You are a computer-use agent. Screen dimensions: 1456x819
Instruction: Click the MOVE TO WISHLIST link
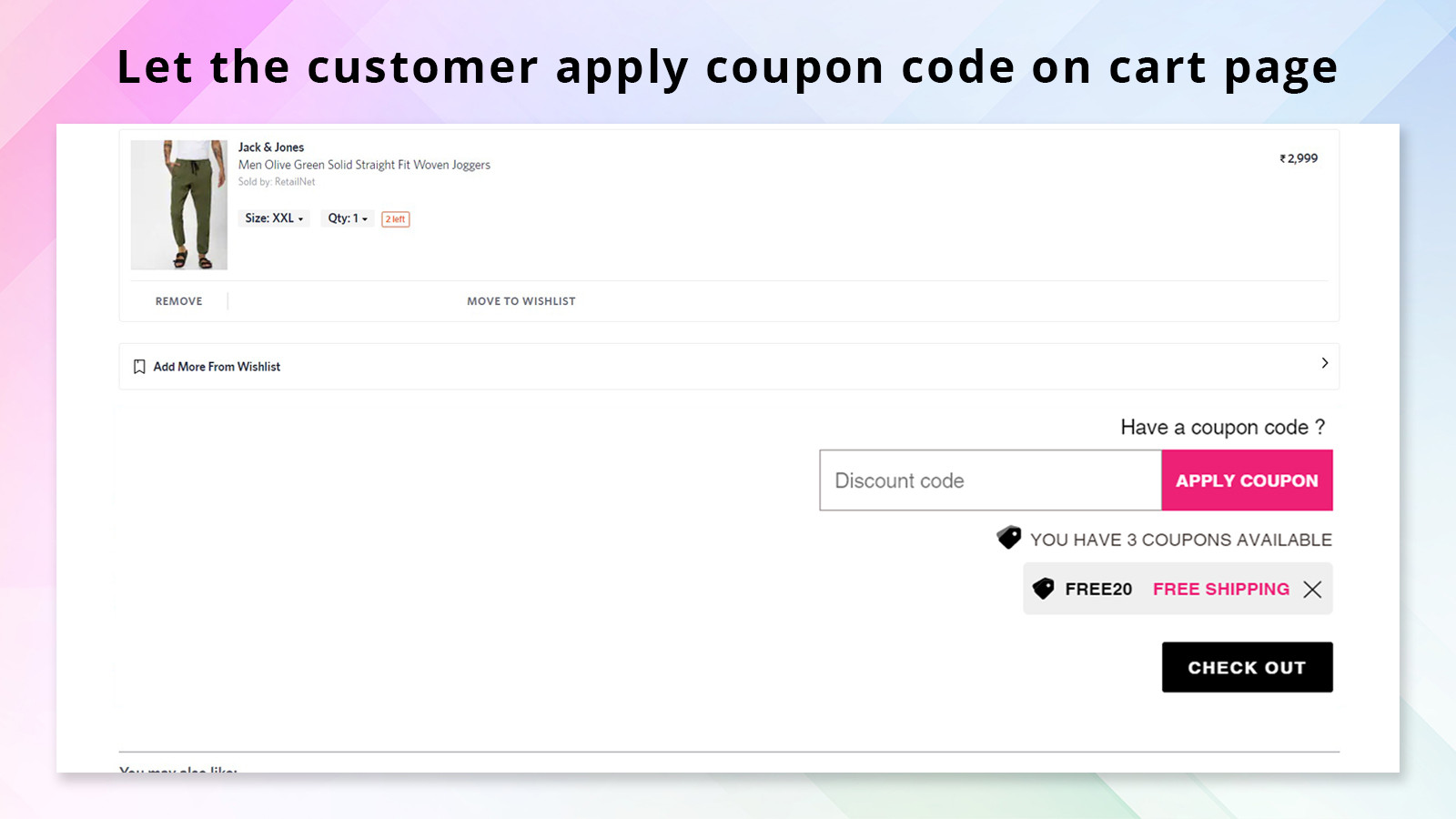point(521,300)
